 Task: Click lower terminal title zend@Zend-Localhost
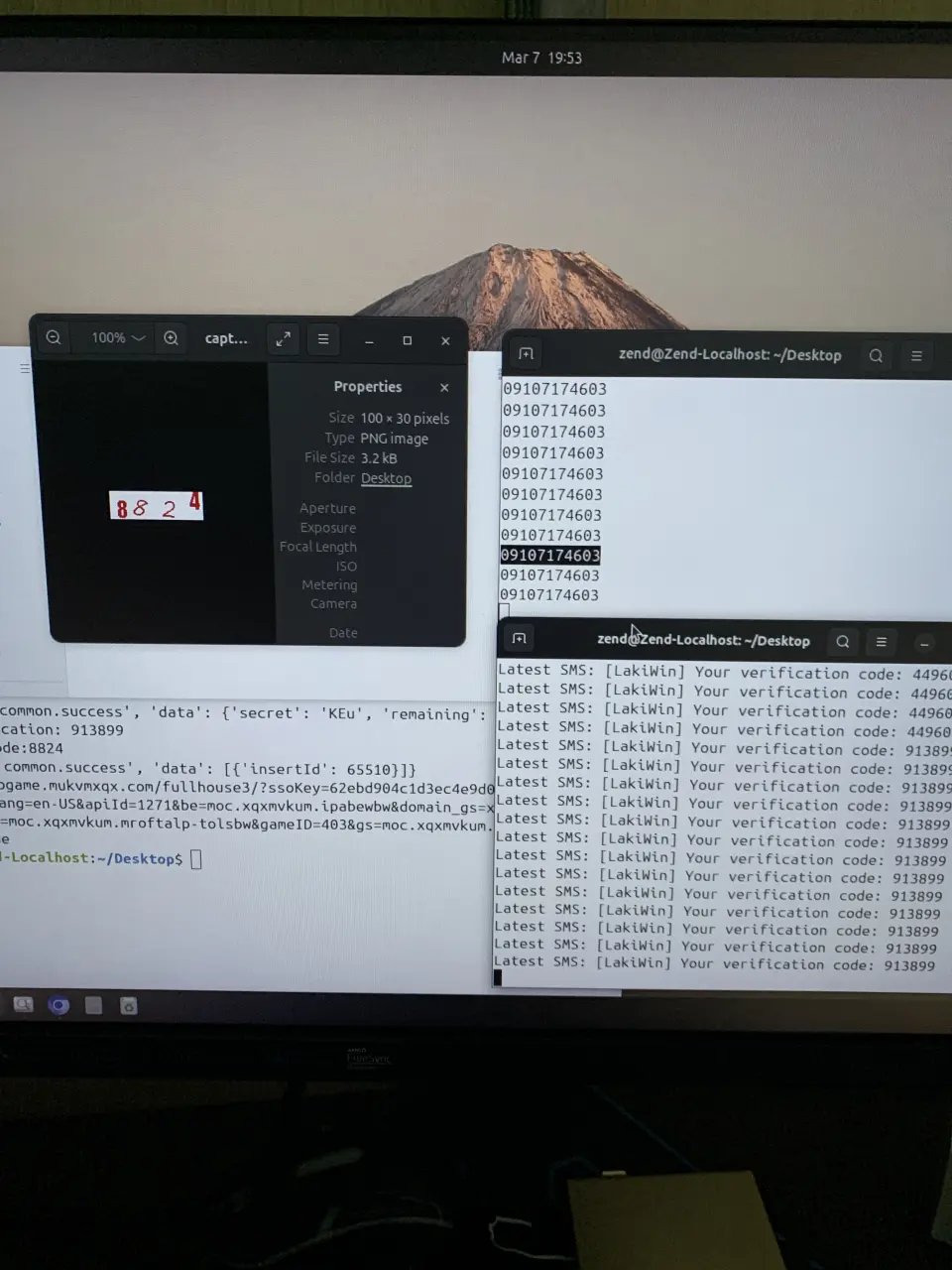tap(703, 640)
